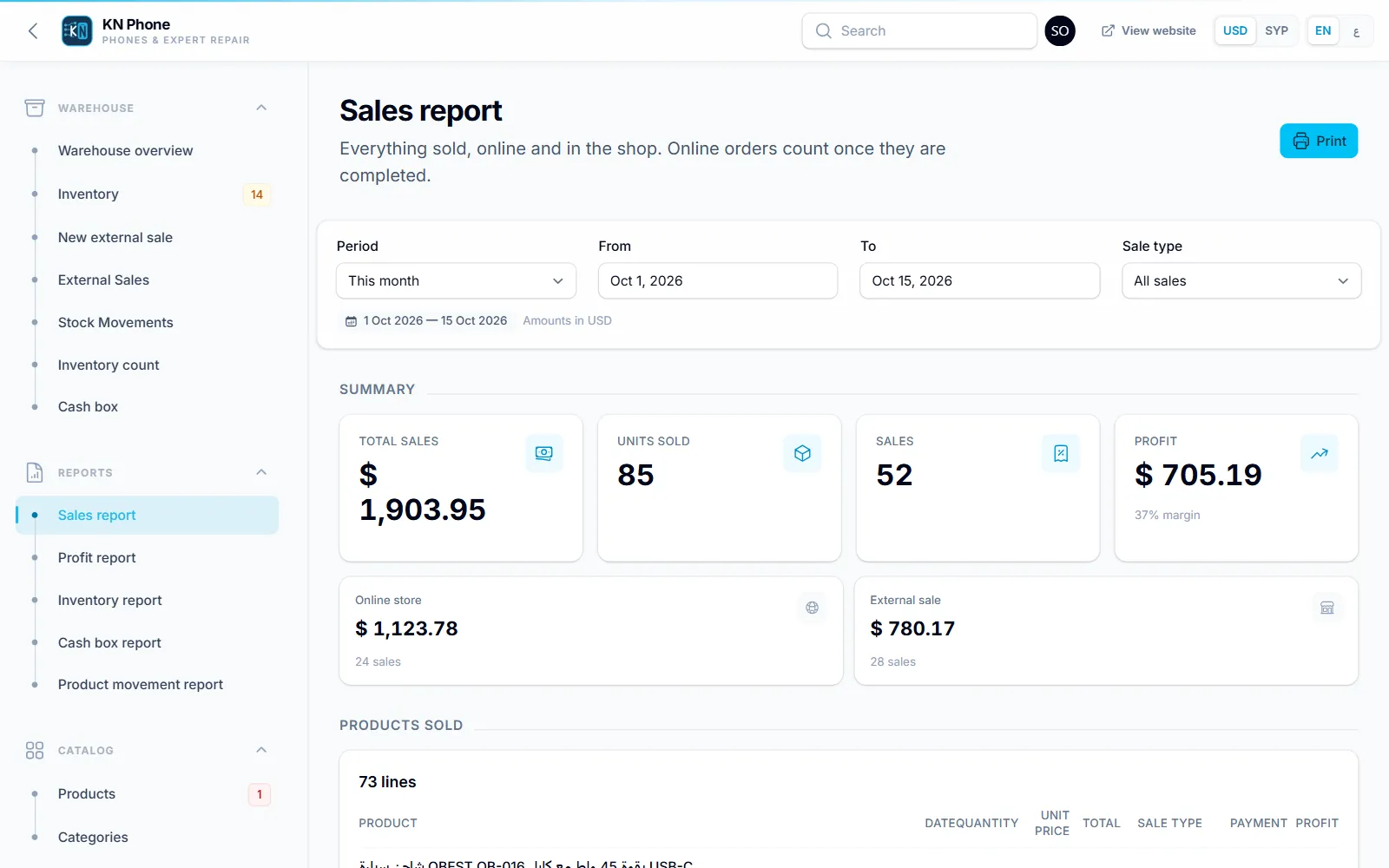Click the Reports section document icon

tap(35, 472)
